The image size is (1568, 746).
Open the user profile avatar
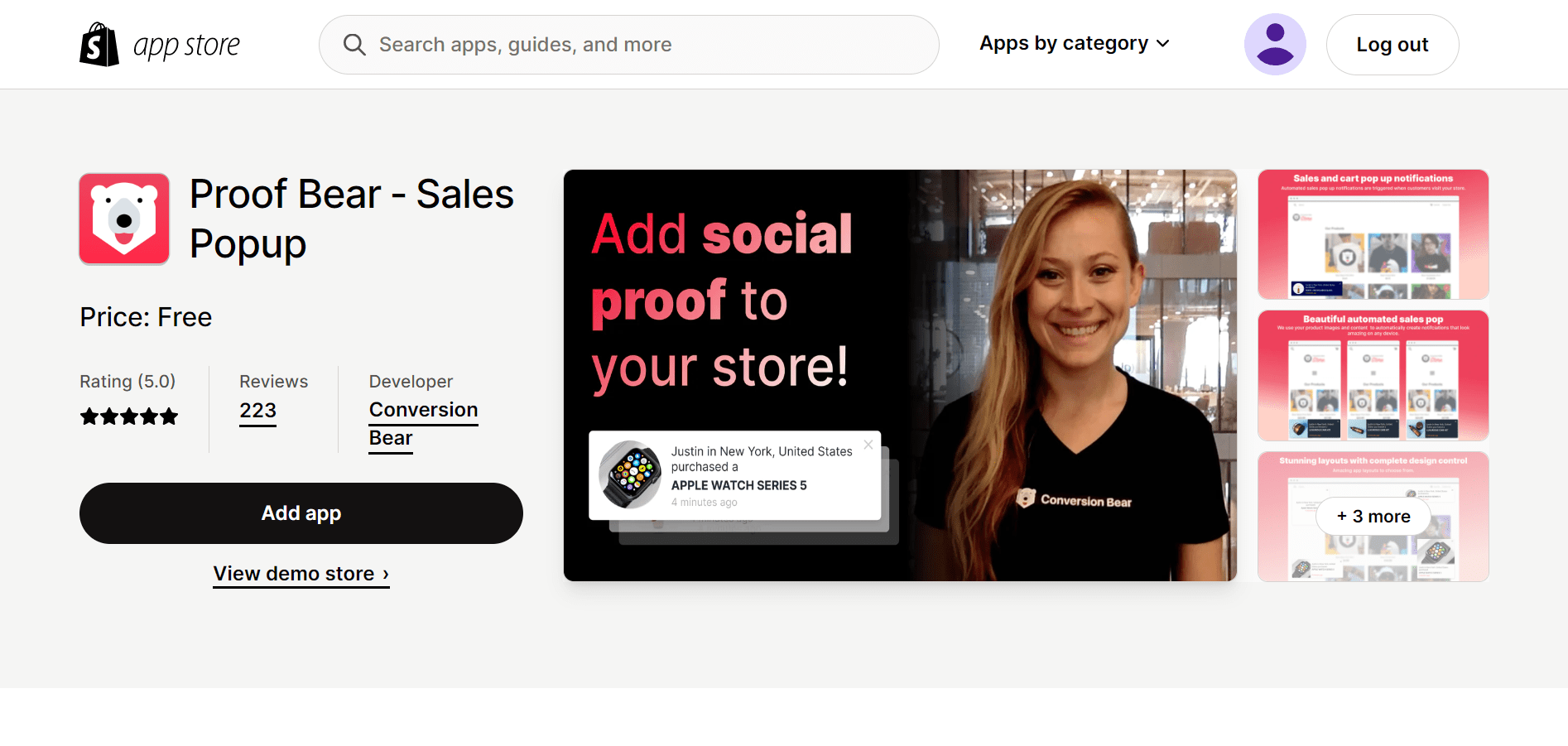point(1275,45)
